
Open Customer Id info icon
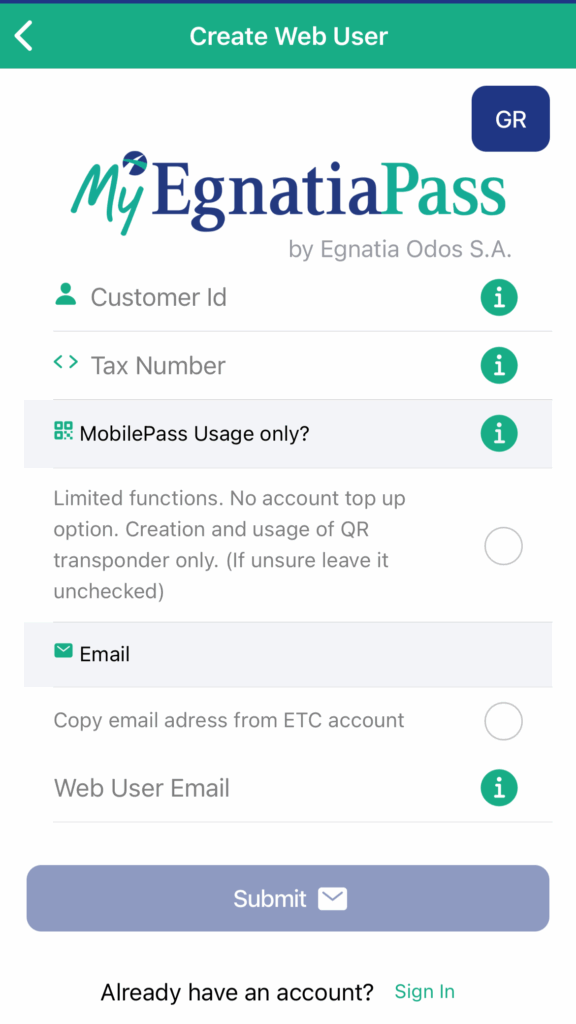click(x=500, y=298)
